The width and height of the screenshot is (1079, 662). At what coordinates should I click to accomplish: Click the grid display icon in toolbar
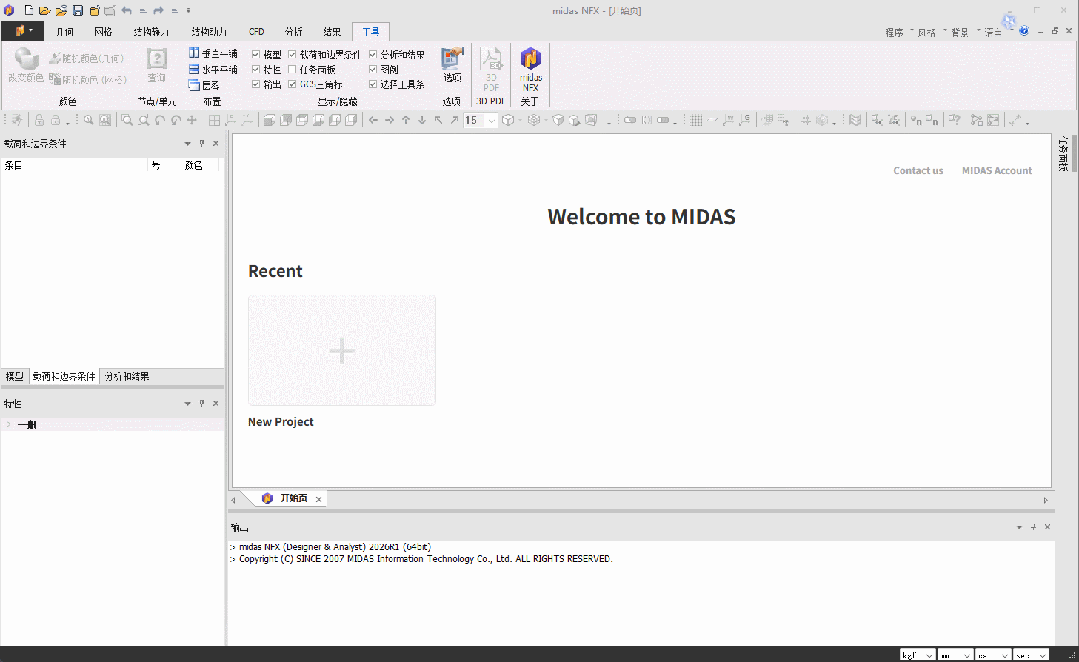[x=696, y=120]
